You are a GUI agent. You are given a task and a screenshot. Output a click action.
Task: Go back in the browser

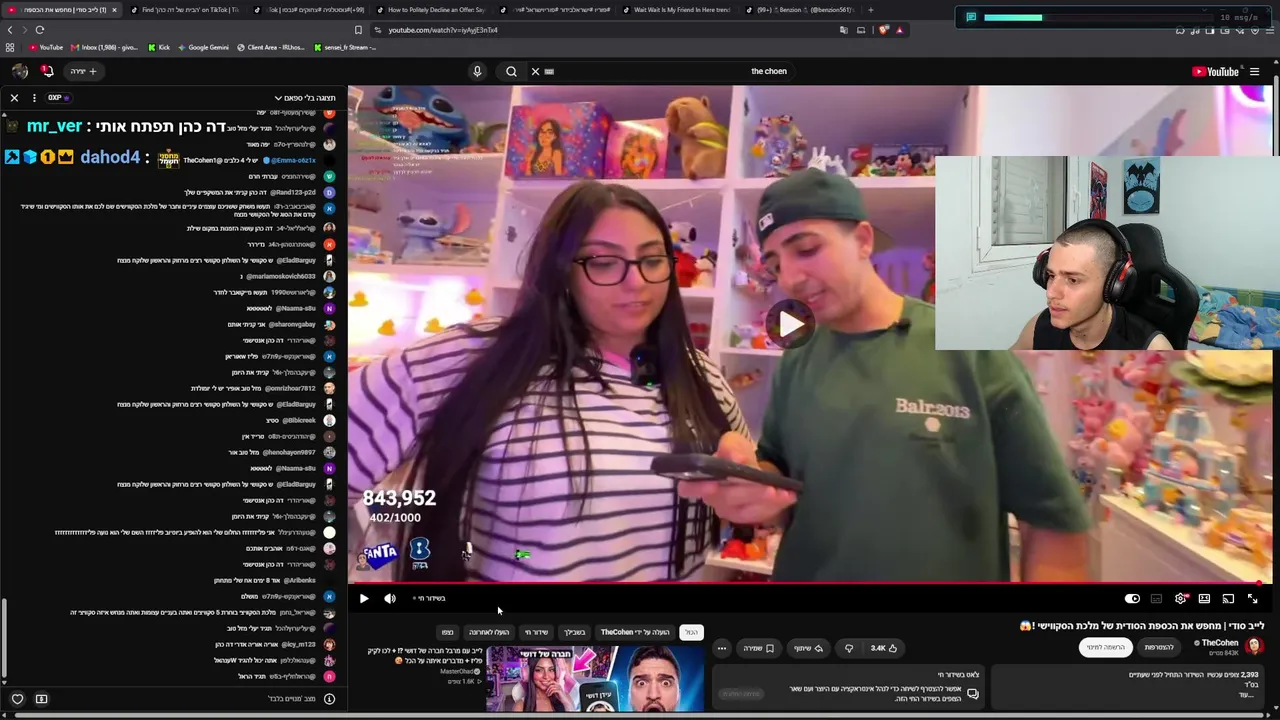click(10, 30)
